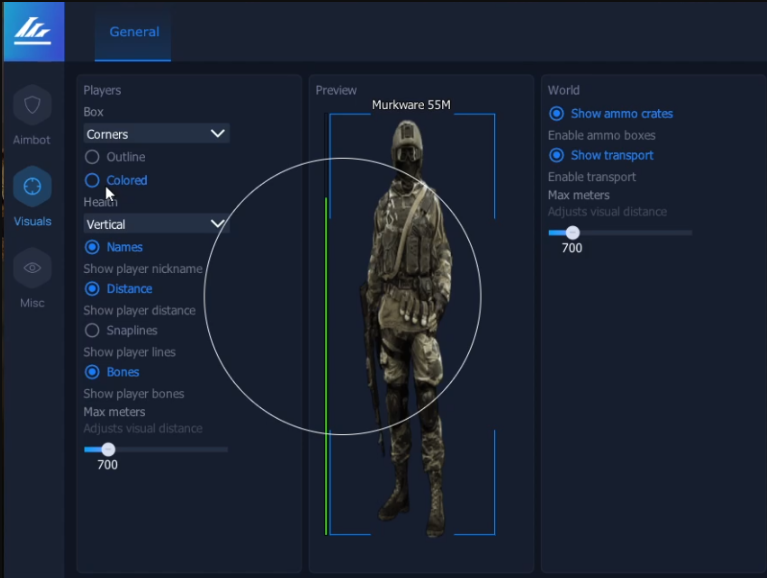Click the Names label text
The image size is (767, 578).
pyautogui.click(x=124, y=247)
